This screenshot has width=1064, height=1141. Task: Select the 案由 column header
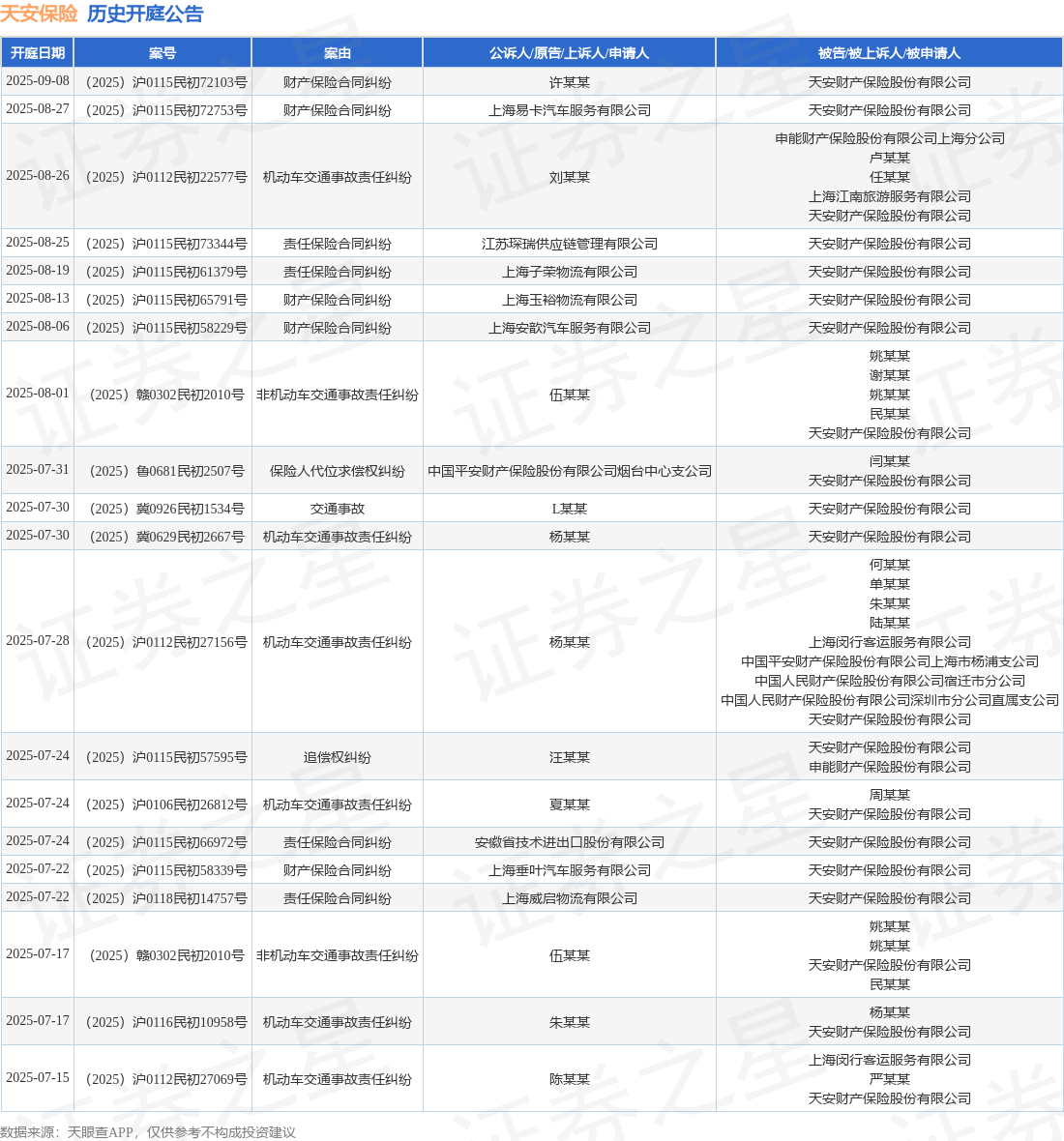point(337,53)
